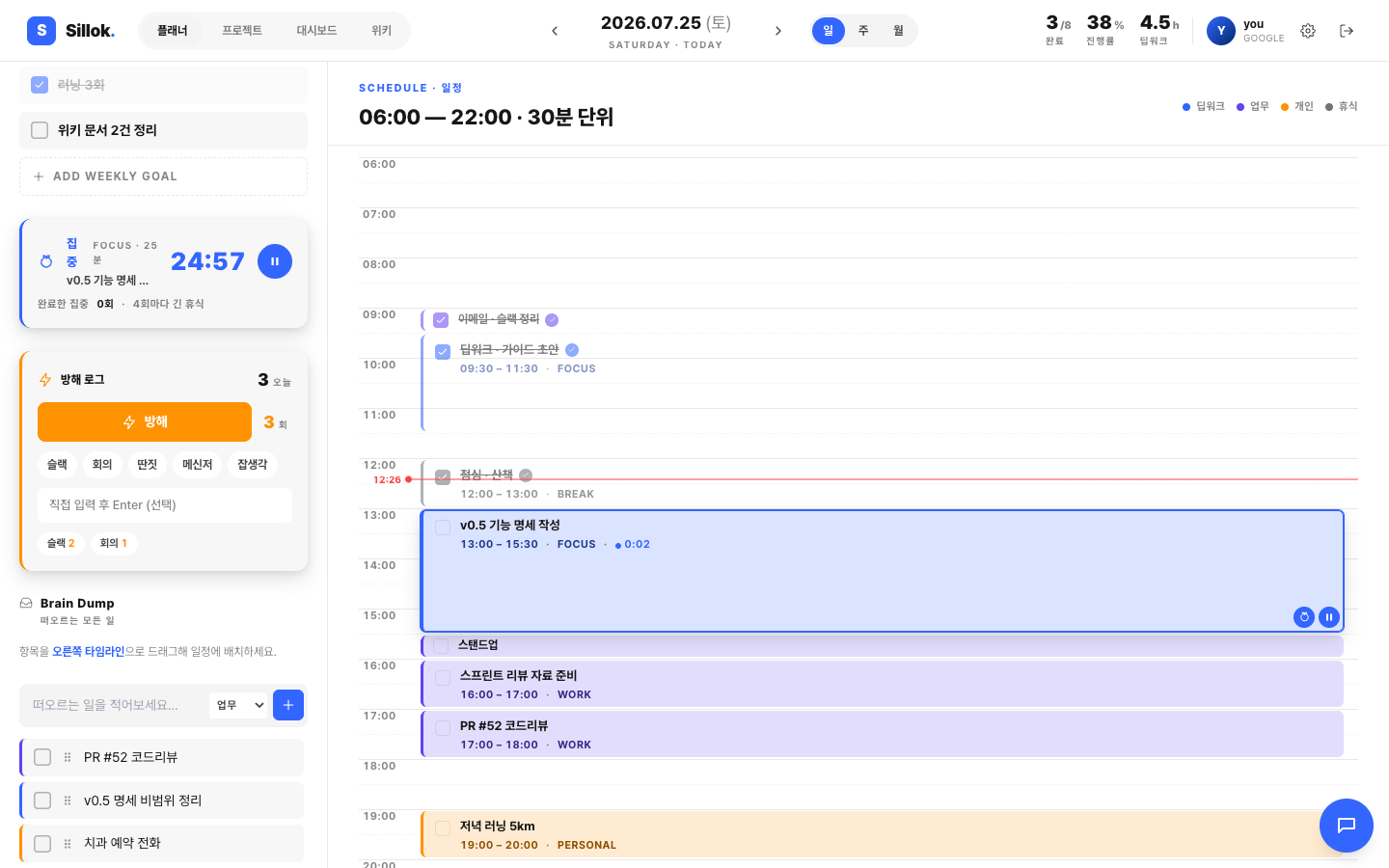Open the 플래너 tab
The width and height of the screenshot is (1389, 868).
[x=173, y=31]
